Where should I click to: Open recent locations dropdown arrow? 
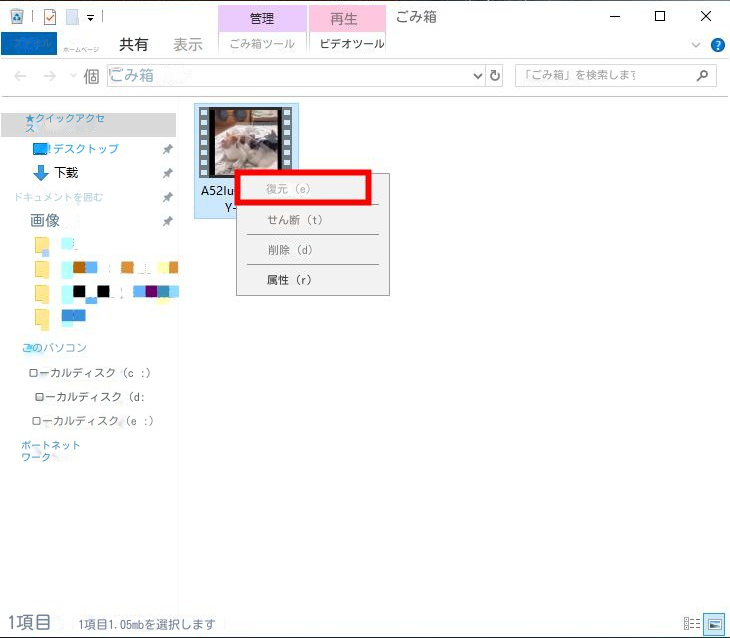[x=73, y=75]
